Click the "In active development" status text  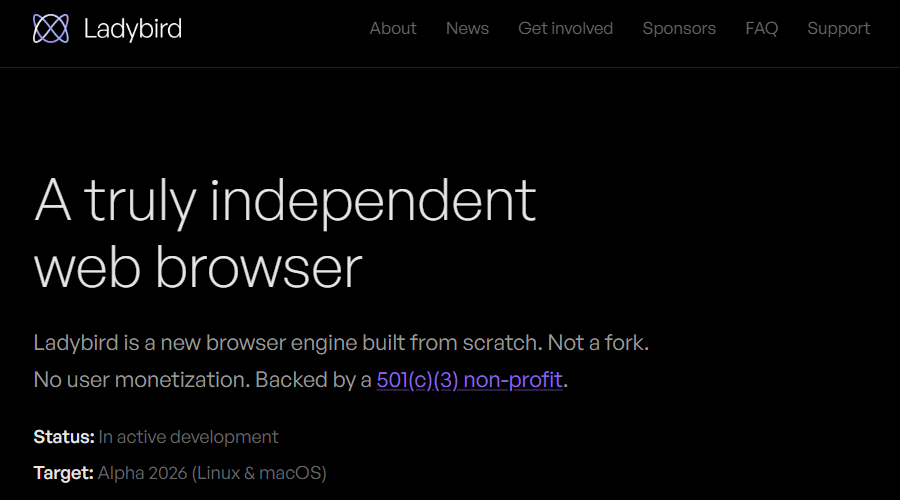pyautogui.click(x=188, y=437)
